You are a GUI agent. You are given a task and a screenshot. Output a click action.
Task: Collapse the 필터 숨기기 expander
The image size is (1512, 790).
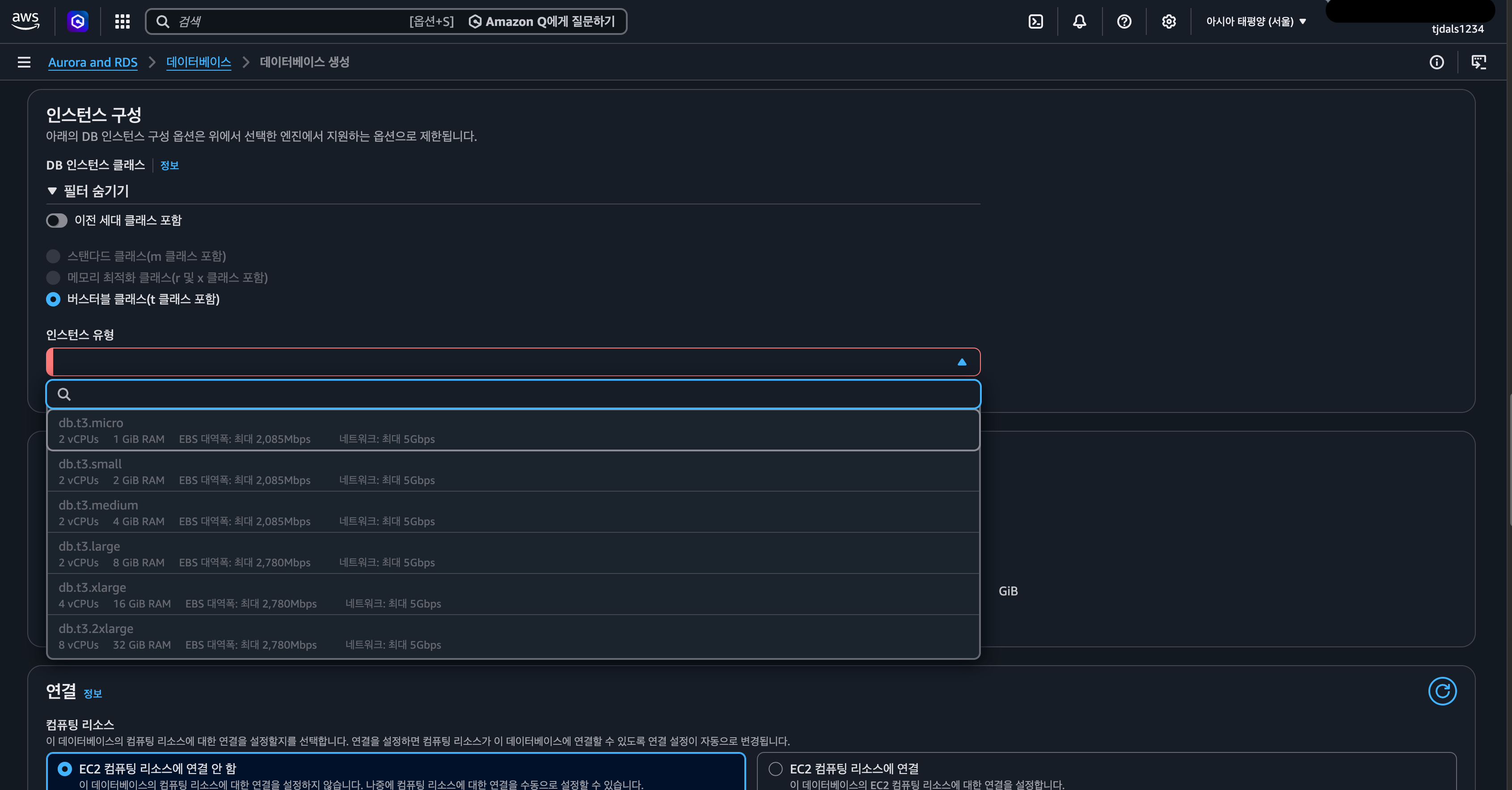(88, 191)
